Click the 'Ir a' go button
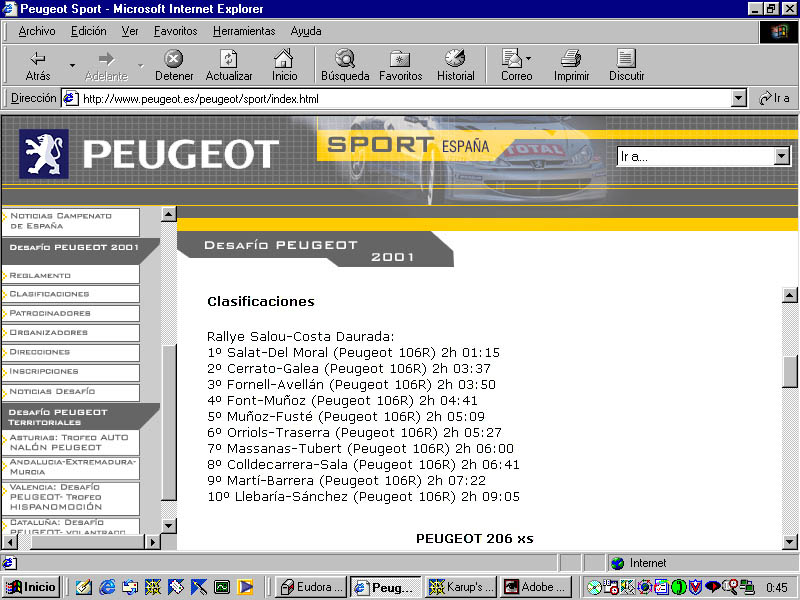This screenshot has height=600, width=800. pyautogui.click(x=774, y=98)
